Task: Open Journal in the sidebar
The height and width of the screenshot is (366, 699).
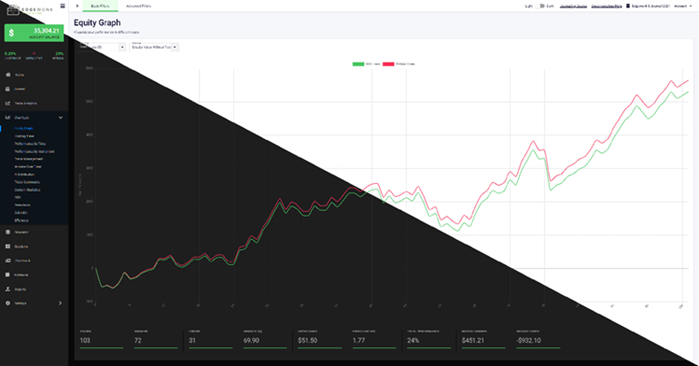Action: 20,89
